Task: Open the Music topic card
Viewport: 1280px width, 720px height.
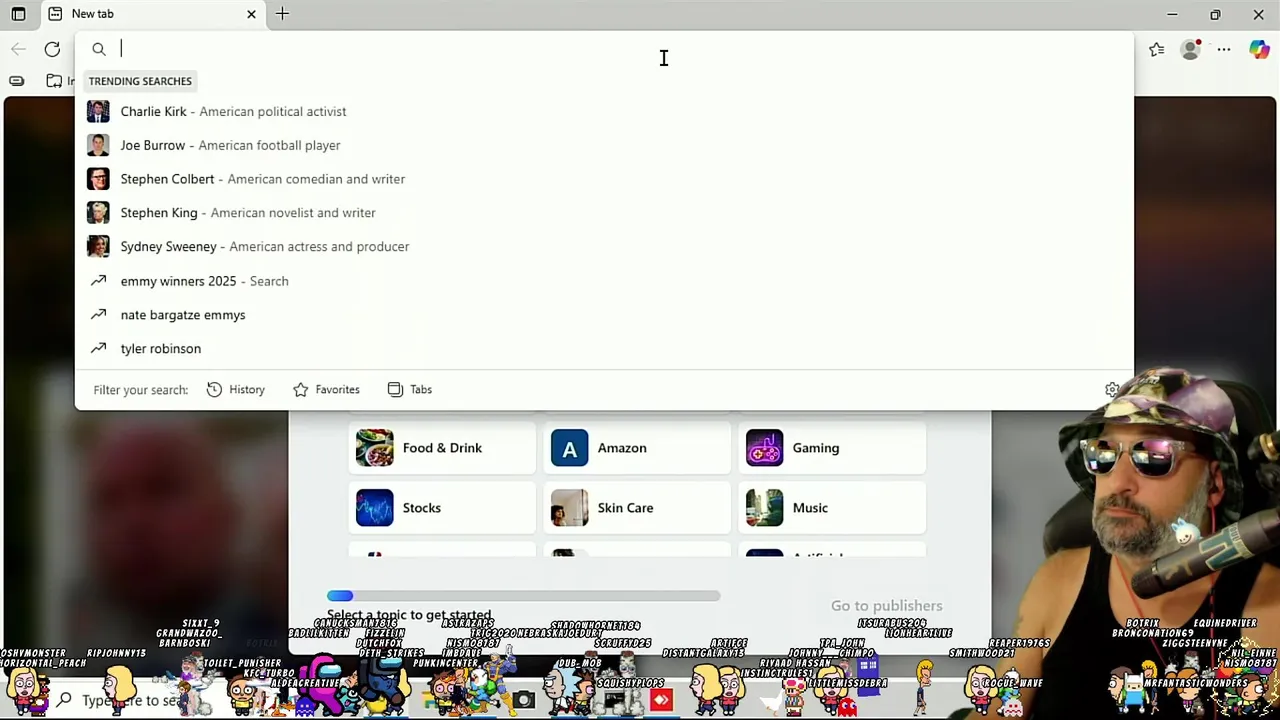Action: (833, 508)
